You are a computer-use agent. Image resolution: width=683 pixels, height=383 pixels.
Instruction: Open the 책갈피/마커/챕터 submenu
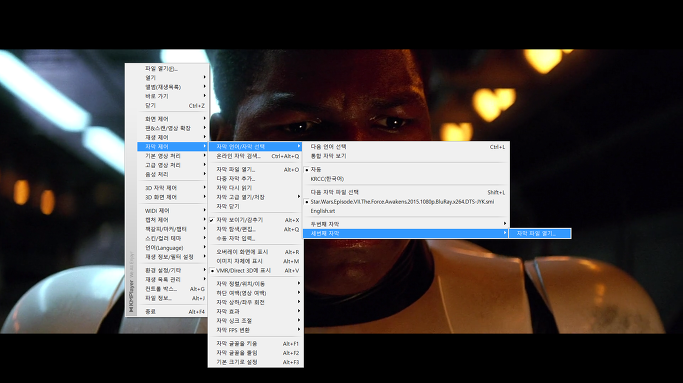[172, 229]
